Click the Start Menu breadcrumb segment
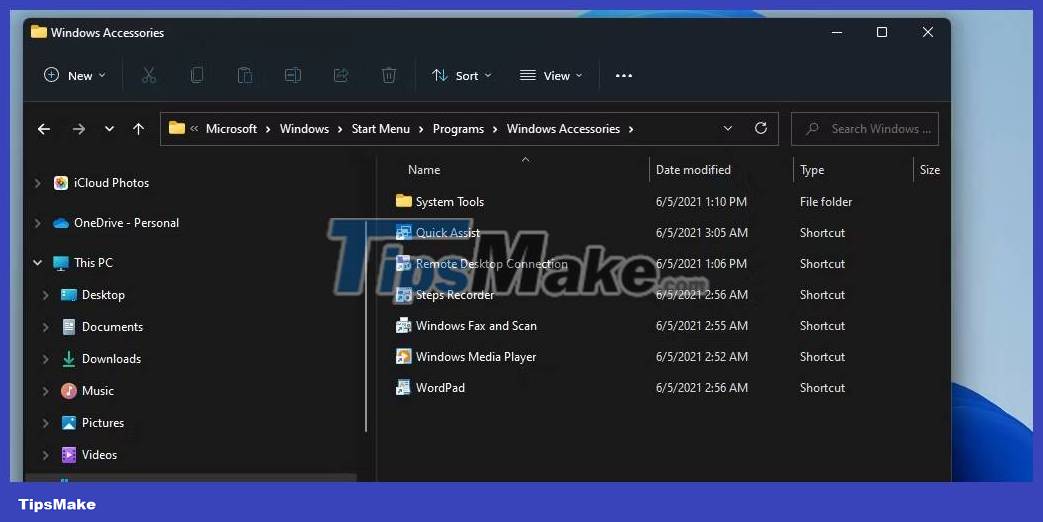Screen dimensions: 1043x522 (380, 129)
